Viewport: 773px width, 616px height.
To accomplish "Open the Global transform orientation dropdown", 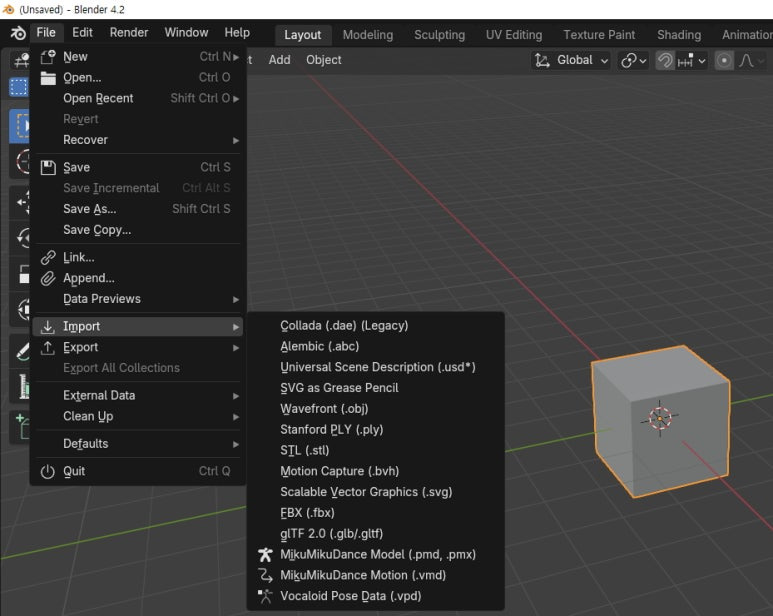I will [x=571, y=61].
